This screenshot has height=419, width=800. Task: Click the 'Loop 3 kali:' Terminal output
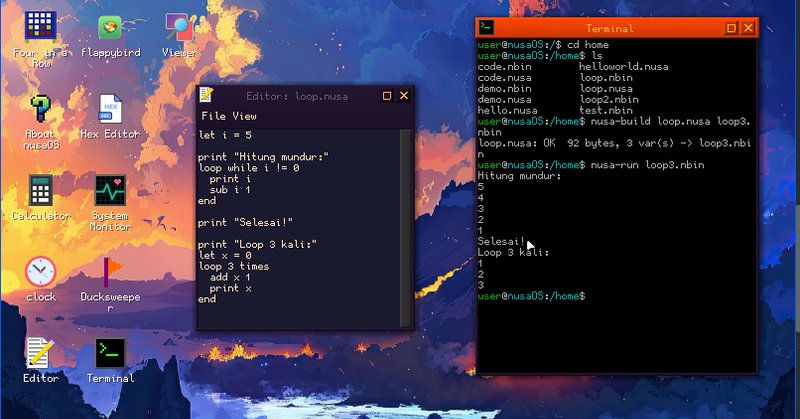[x=513, y=252]
